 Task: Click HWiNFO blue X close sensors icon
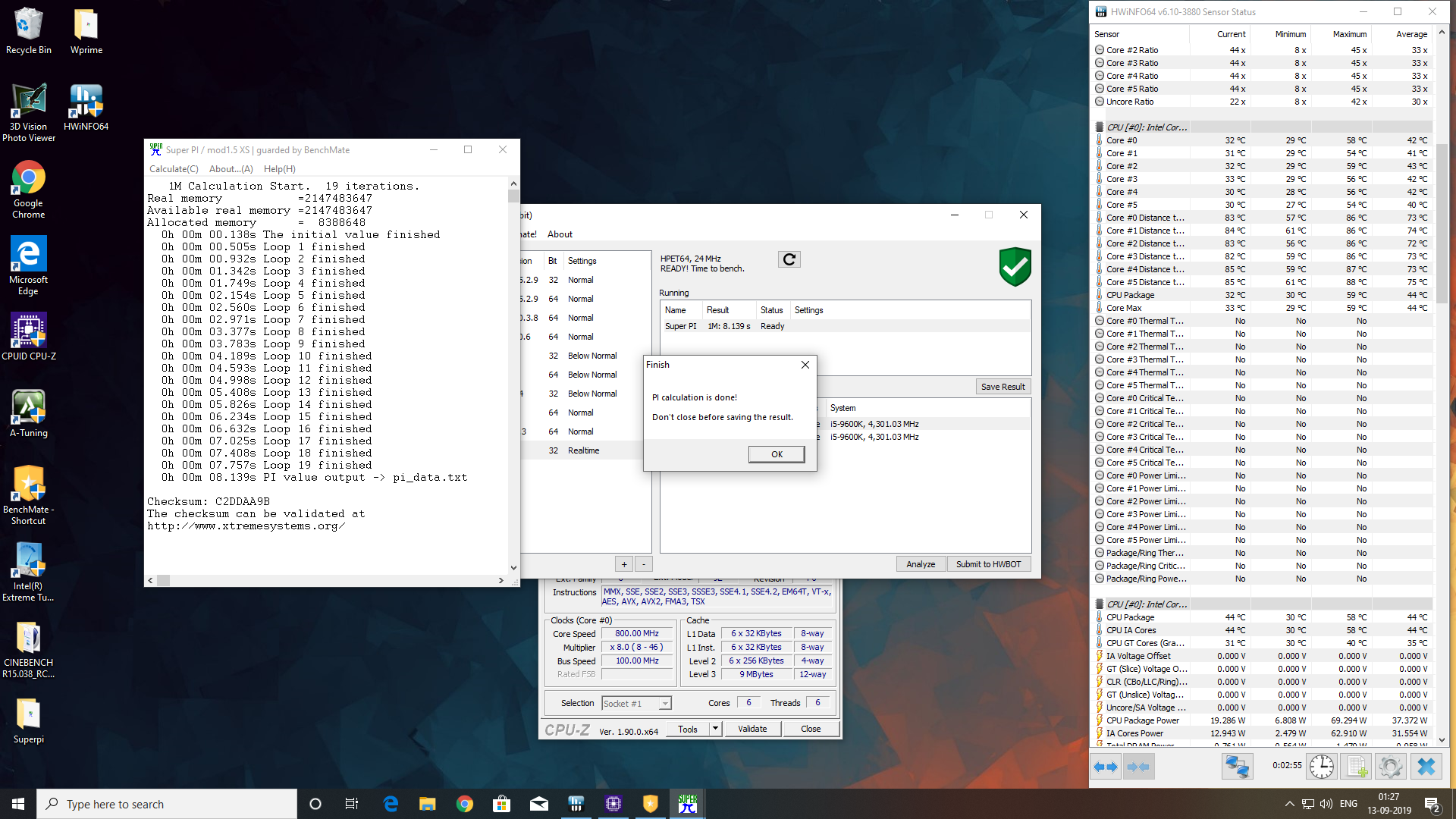(1426, 767)
